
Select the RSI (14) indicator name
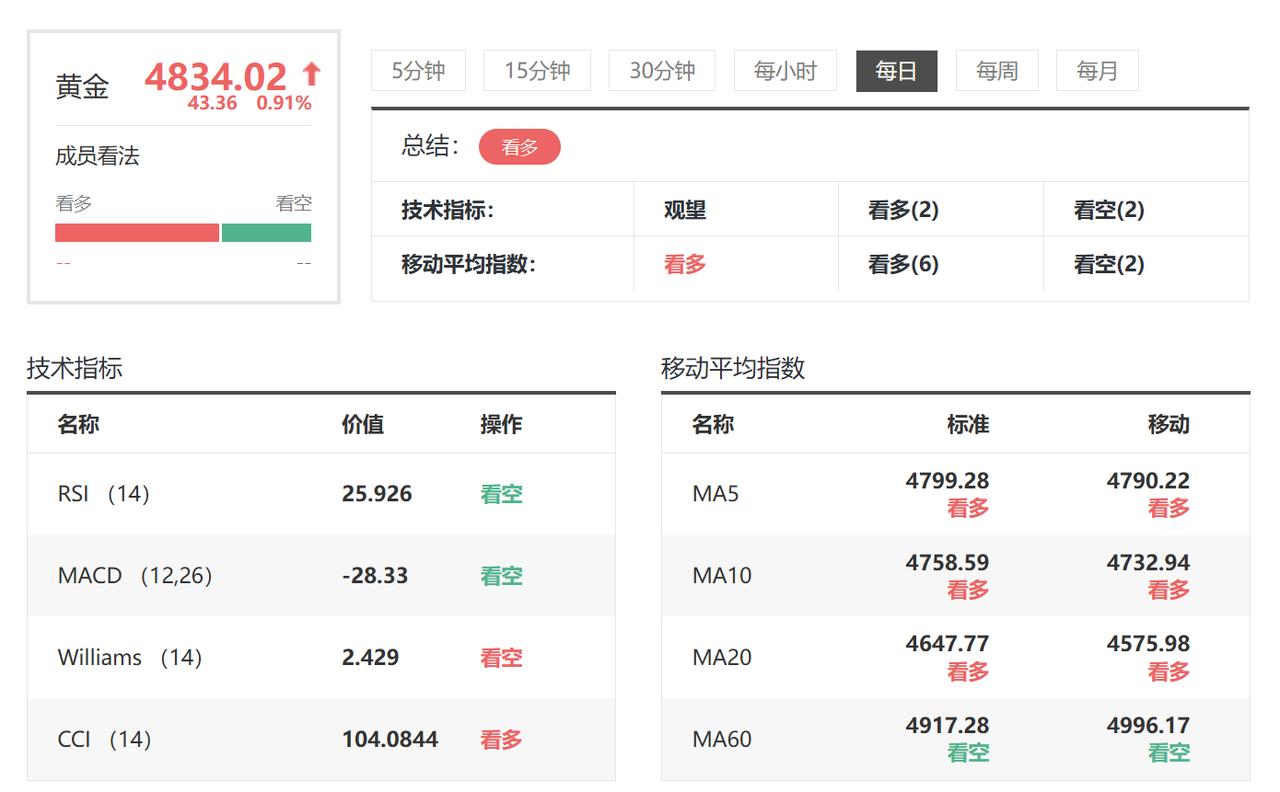tap(106, 493)
